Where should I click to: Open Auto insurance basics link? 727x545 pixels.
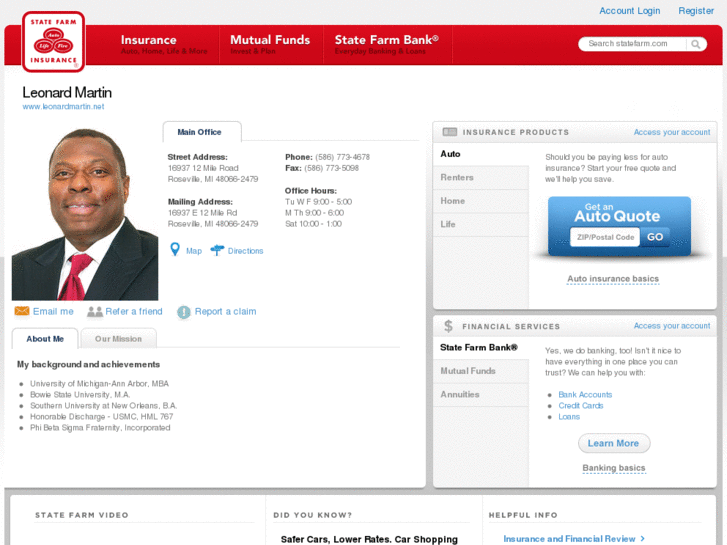[x=613, y=279]
